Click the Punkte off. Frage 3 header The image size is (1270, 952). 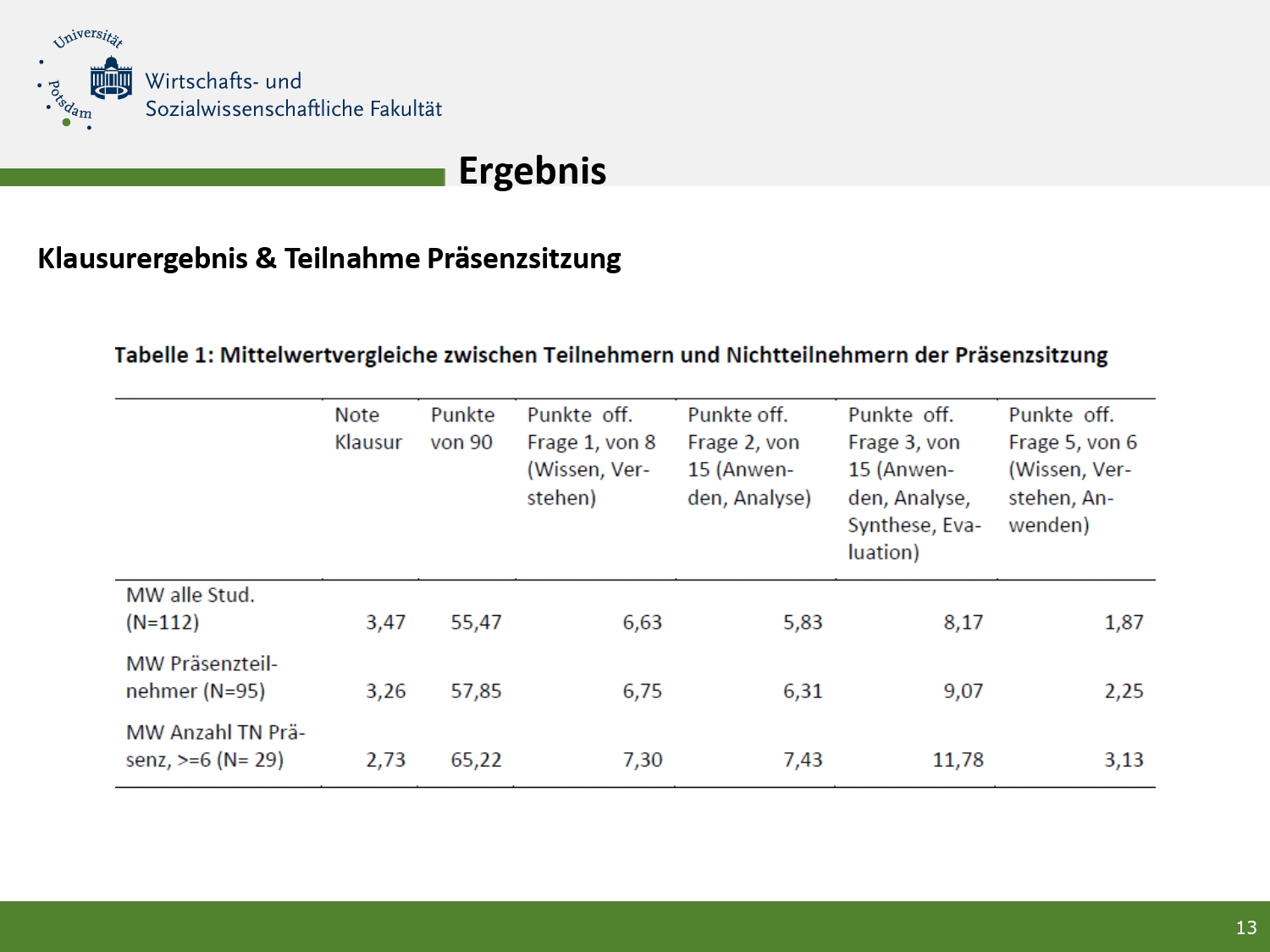[x=914, y=482]
